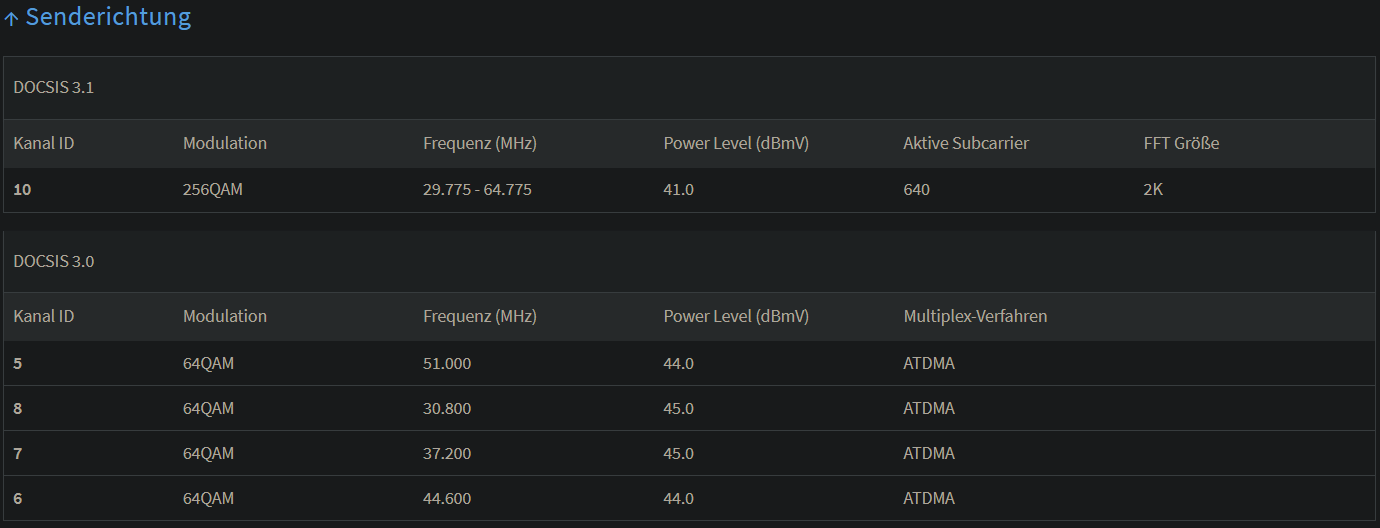1380x528 pixels.
Task: Click the 44.600 frequency cell
Action: (x=447, y=498)
